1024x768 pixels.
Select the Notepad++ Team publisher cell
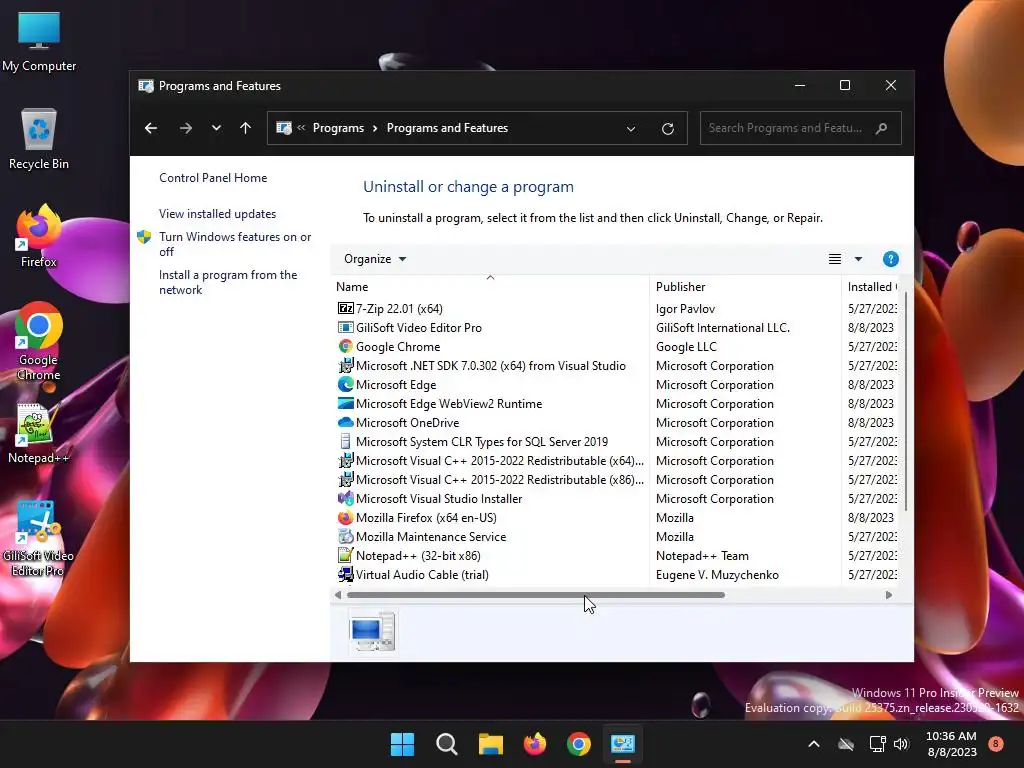702,555
